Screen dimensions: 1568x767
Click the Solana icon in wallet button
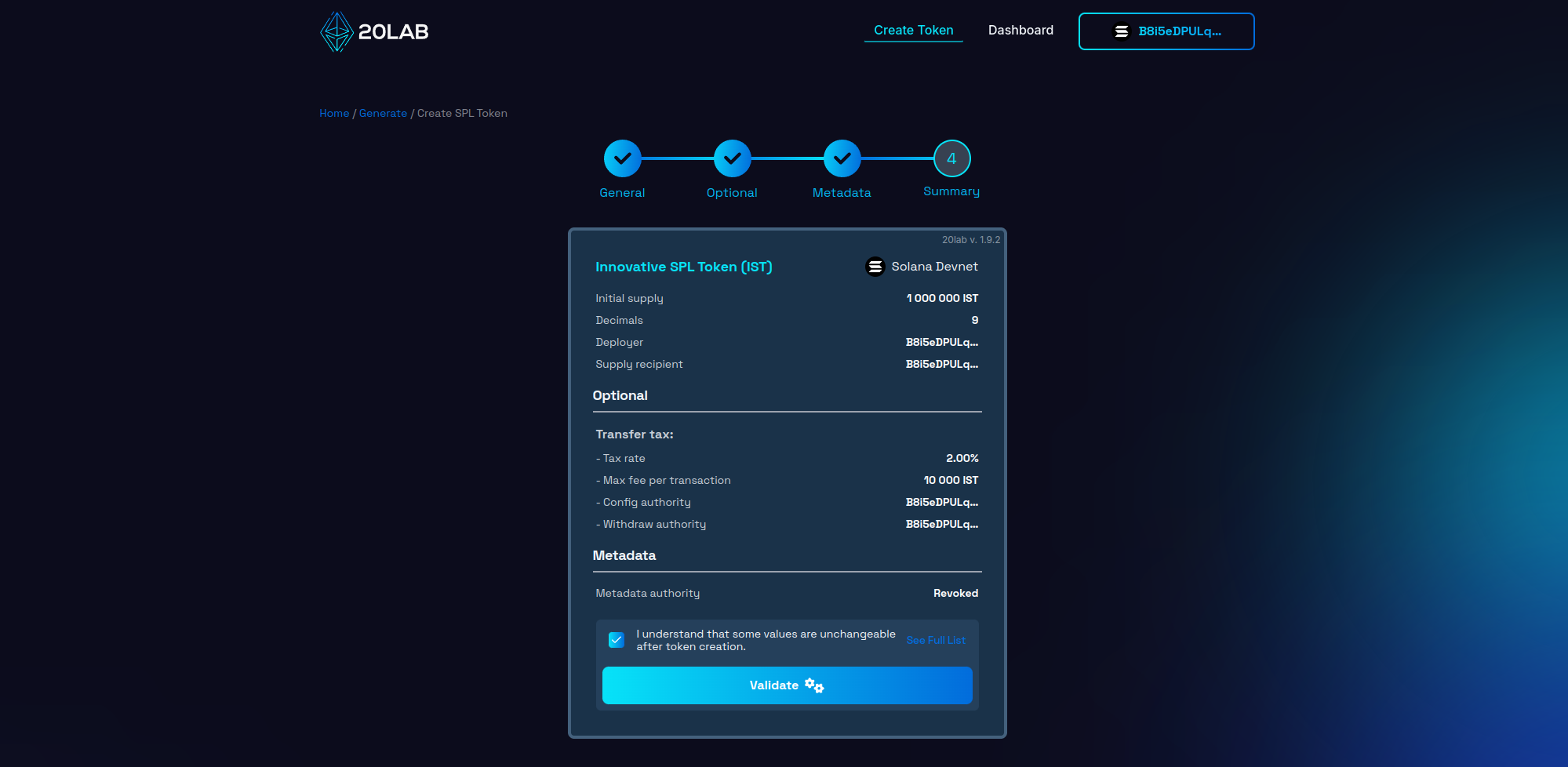pyautogui.click(x=1122, y=31)
